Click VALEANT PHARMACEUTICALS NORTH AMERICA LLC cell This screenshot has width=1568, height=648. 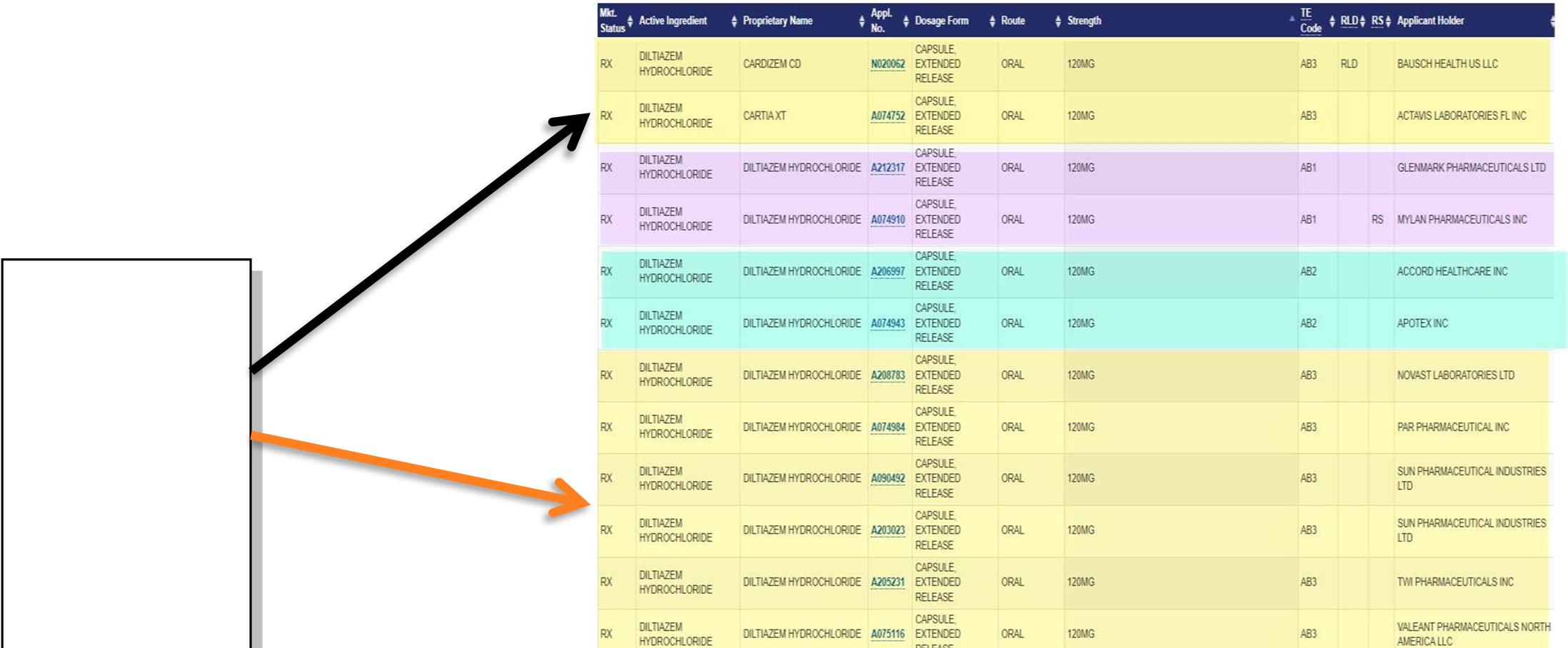(1474, 634)
